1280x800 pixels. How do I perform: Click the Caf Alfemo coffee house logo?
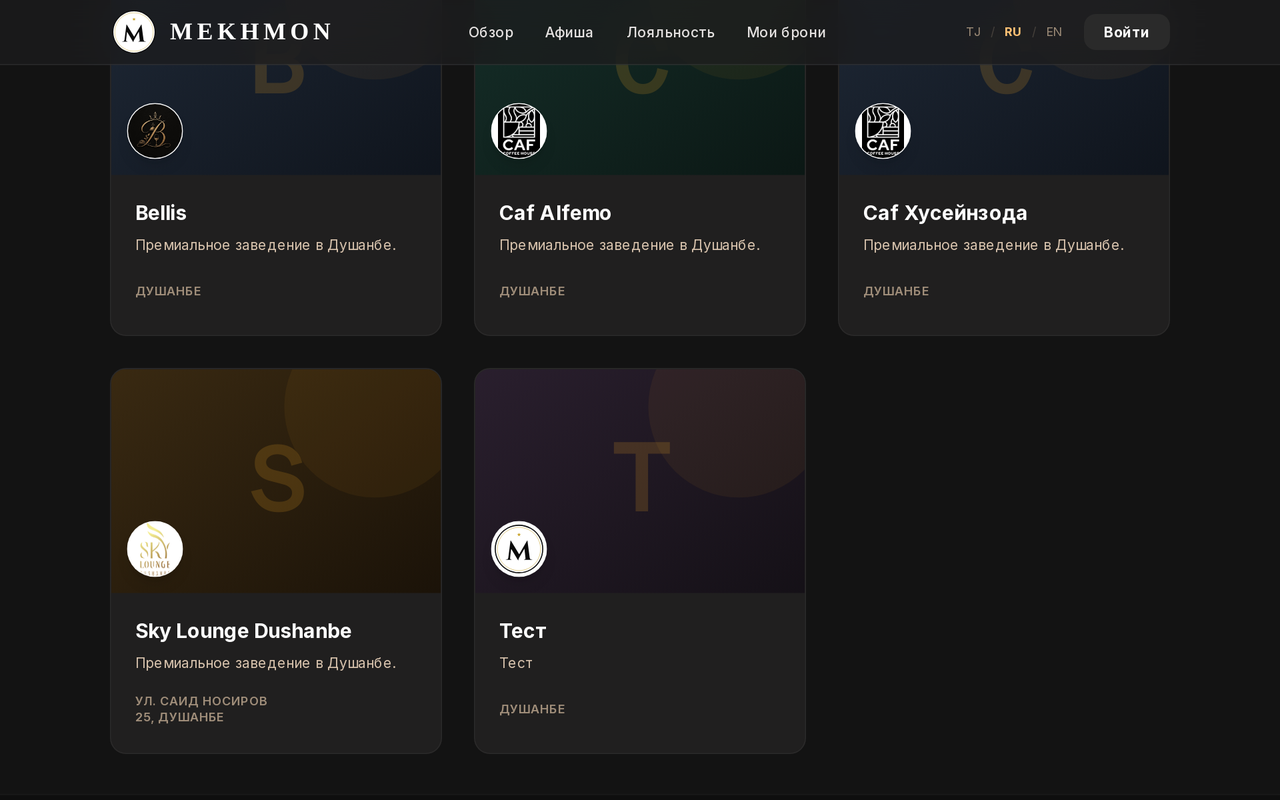pyautogui.click(x=519, y=131)
